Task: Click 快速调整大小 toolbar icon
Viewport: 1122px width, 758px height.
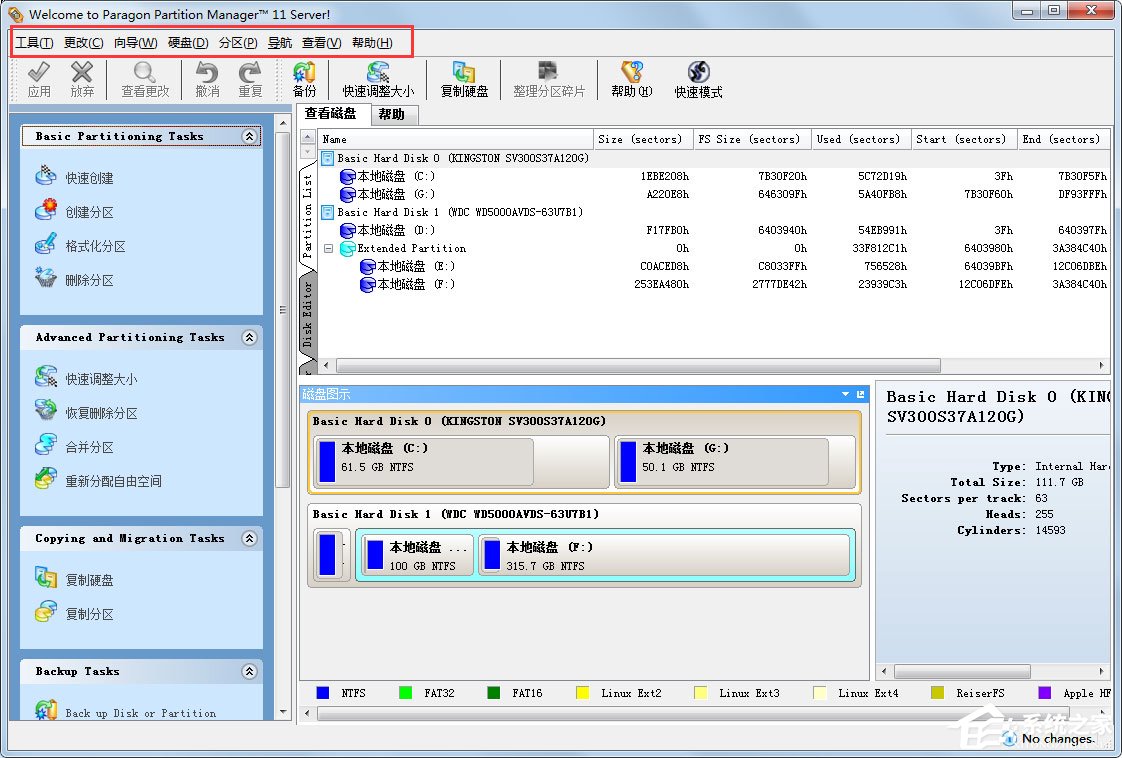Action: (x=378, y=79)
